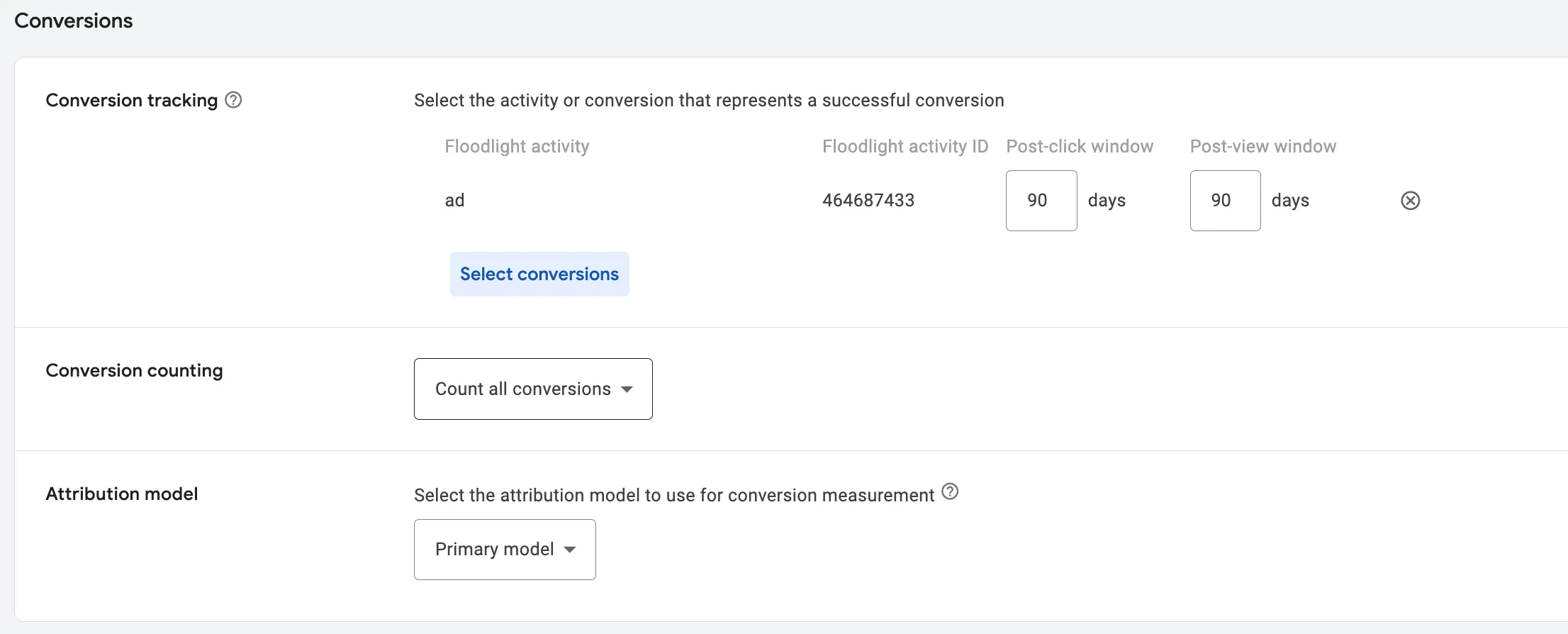This screenshot has width=1568, height=634.
Task: Click the Post-click window column header
Action: [x=1080, y=146]
